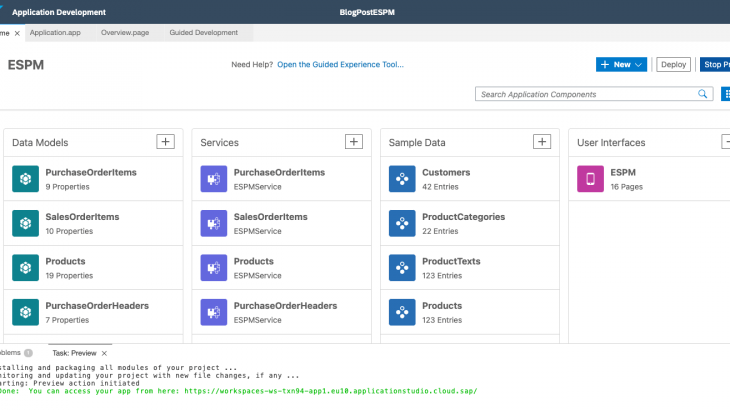
Task: Click the Customers sample data icon
Action: pyautogui.click(x=402, y=179)
